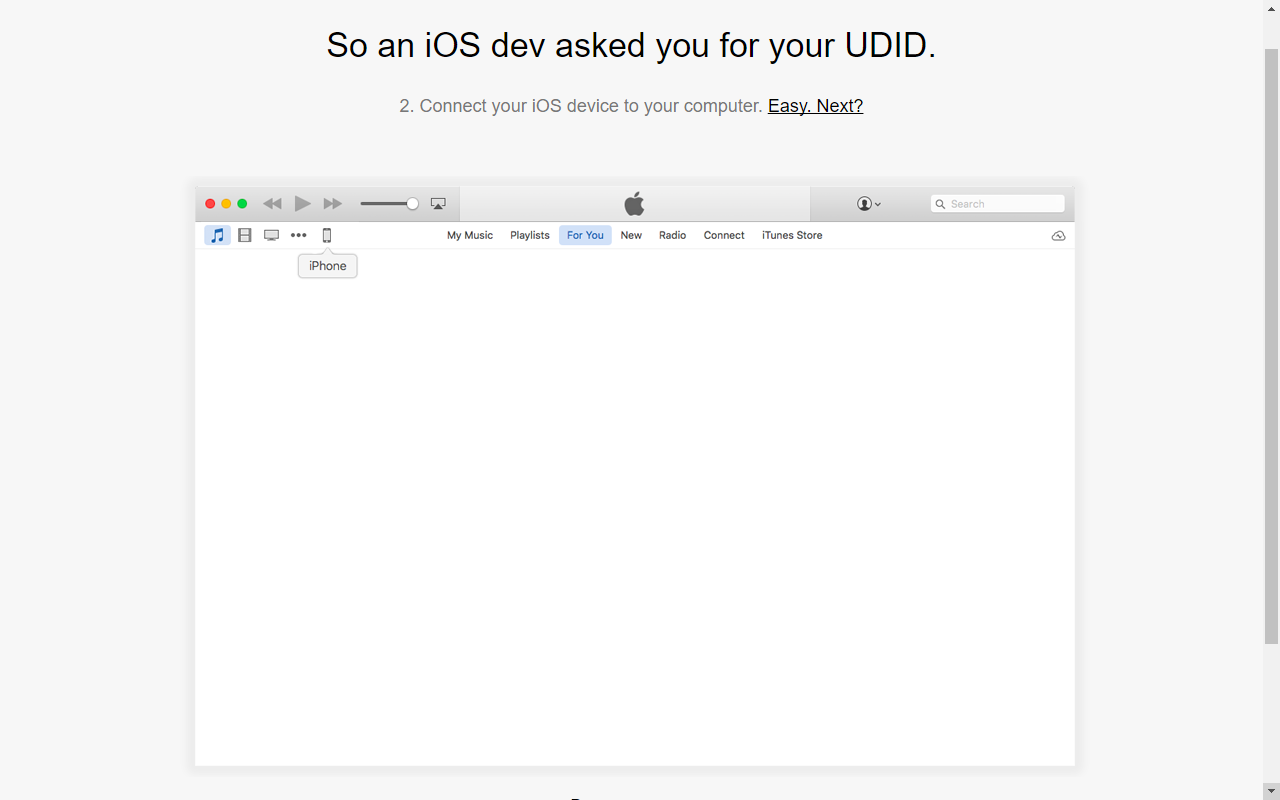Click the yellow minimize window button

[226, 204]
